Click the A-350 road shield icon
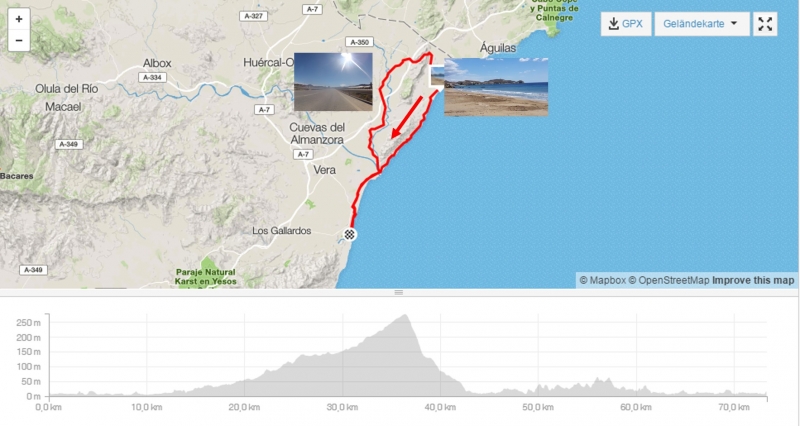The image size is (800, 426). point(360,42)
